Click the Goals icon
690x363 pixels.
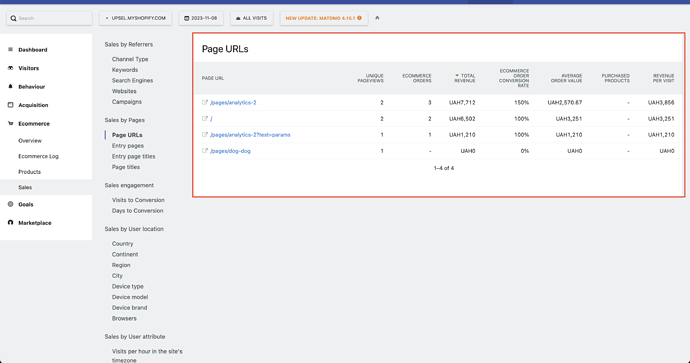click(11, 204)
